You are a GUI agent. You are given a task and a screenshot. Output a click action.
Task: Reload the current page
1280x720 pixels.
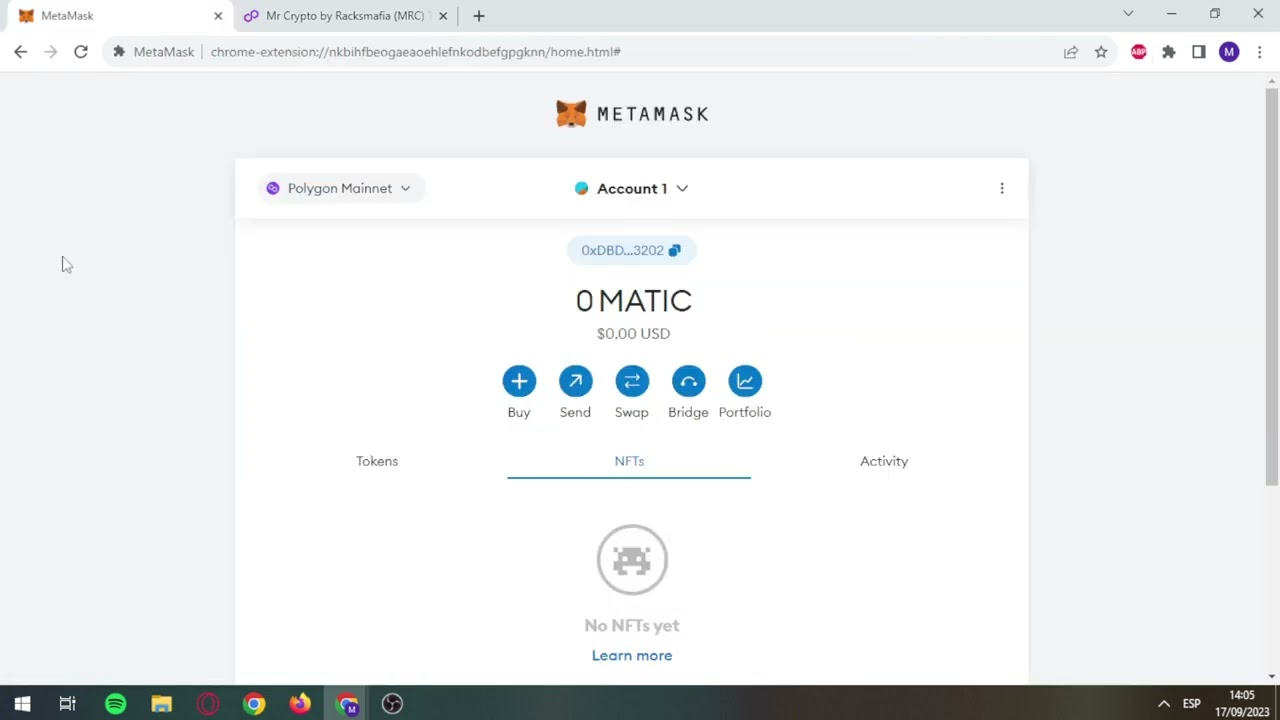click(x=81, y=52)
